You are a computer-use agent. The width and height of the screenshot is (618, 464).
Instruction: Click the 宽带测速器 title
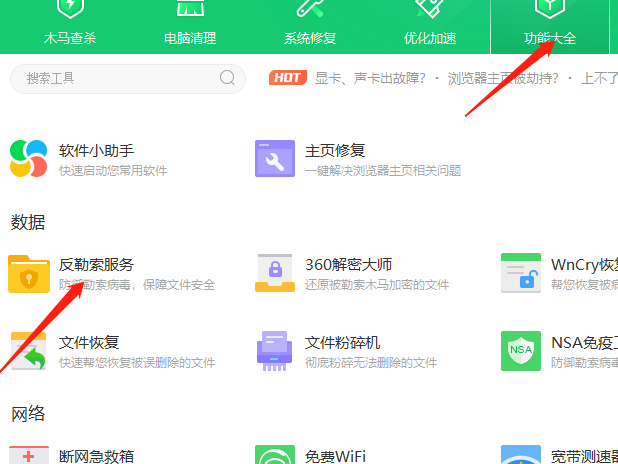point(584,457)
